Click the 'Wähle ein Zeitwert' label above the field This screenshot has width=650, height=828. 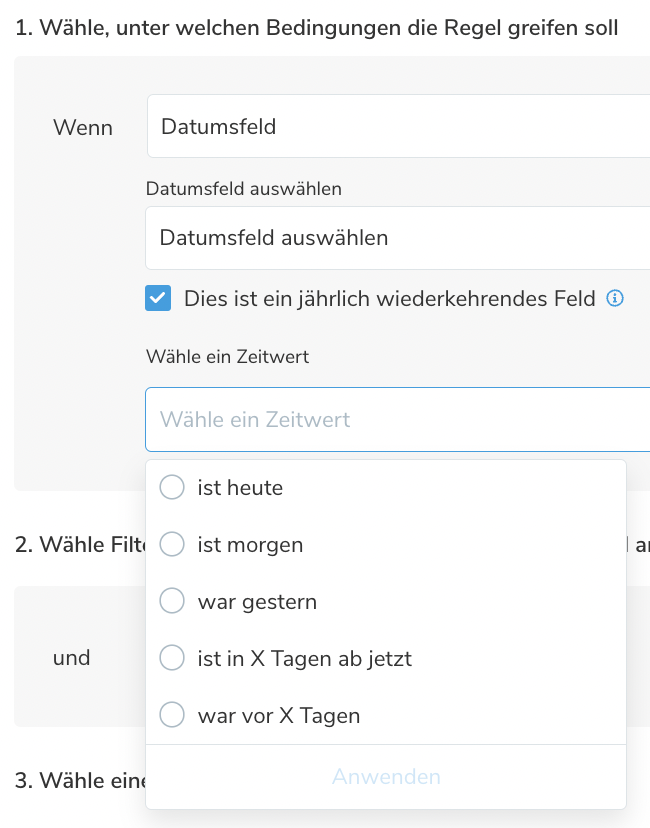[227, 357]
